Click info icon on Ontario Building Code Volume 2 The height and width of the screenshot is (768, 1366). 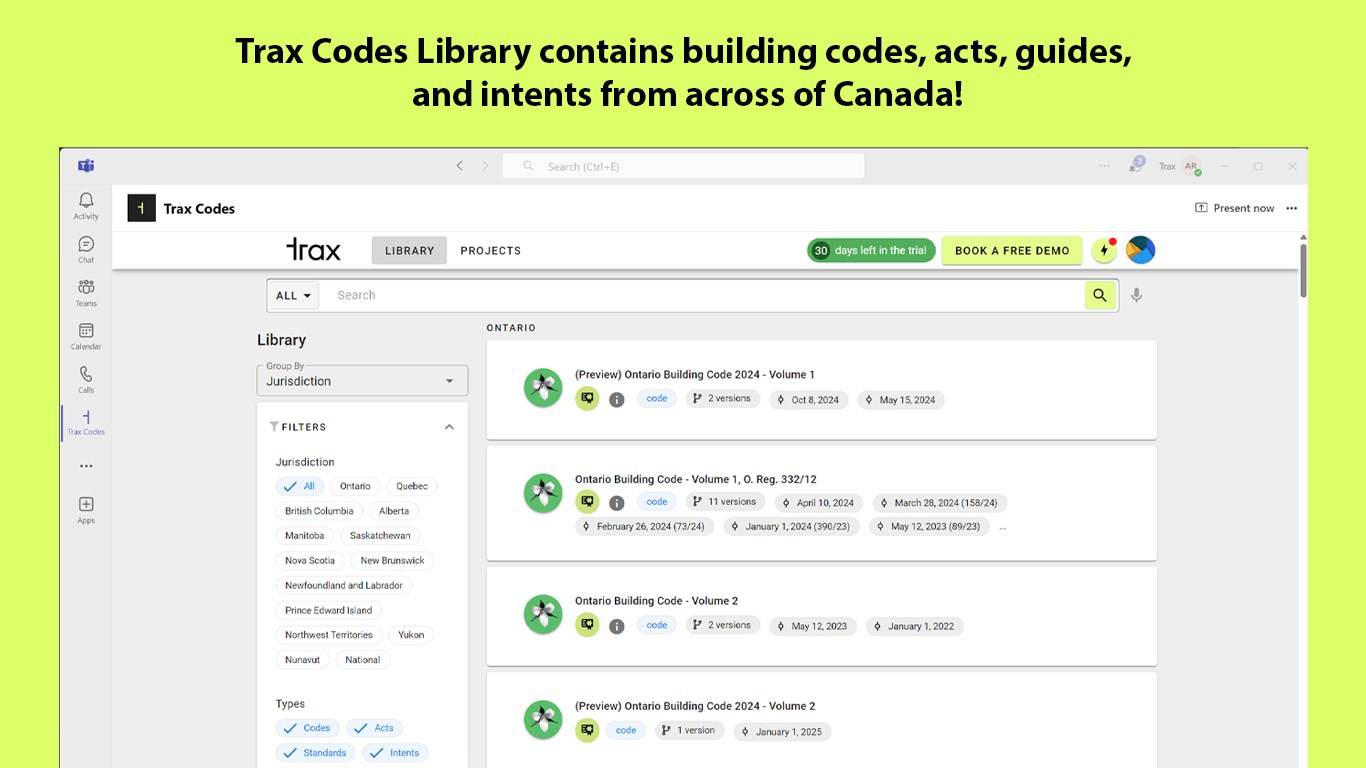[x=617, y=626]
